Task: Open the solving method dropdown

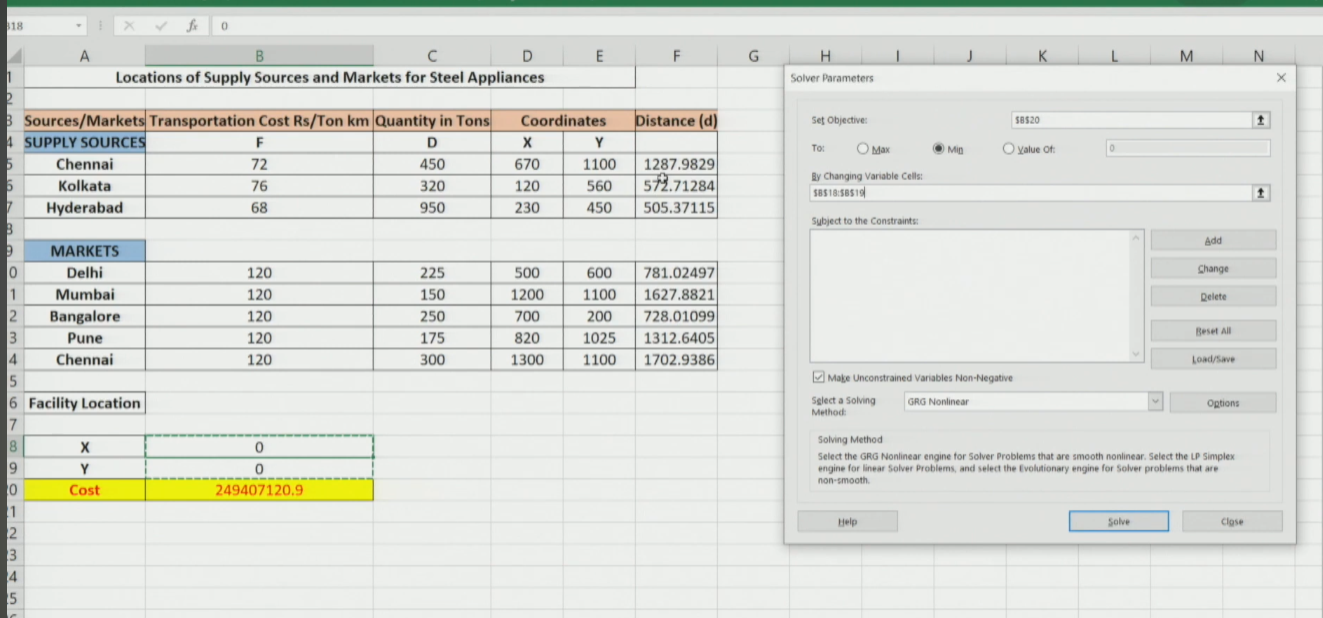Action: (x=1156, y=401)
